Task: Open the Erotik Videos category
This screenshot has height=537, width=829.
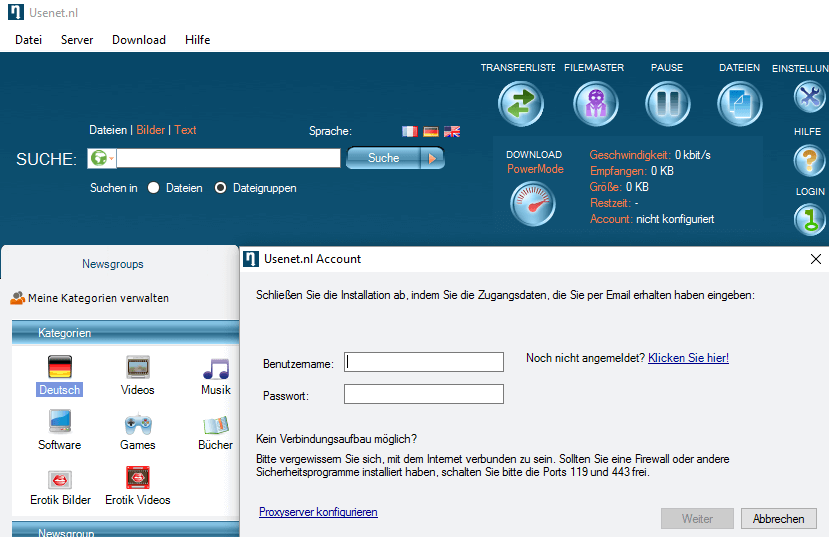Action: click(x=137, y=486)
